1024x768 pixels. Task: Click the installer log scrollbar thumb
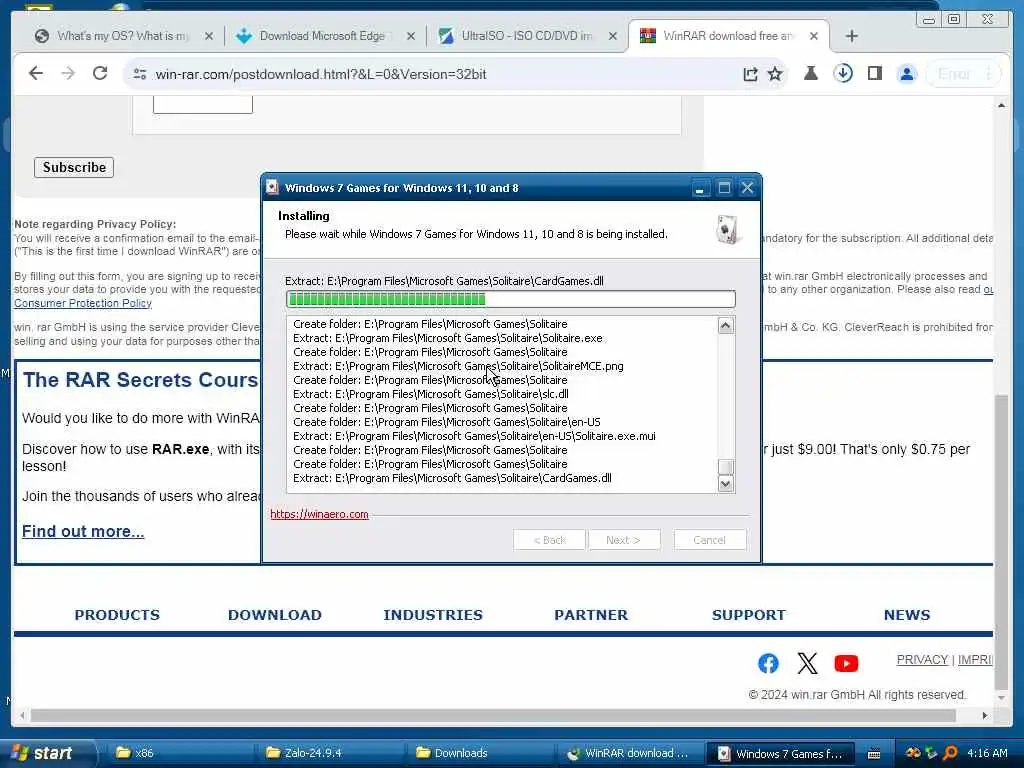[x=726, y=466]
